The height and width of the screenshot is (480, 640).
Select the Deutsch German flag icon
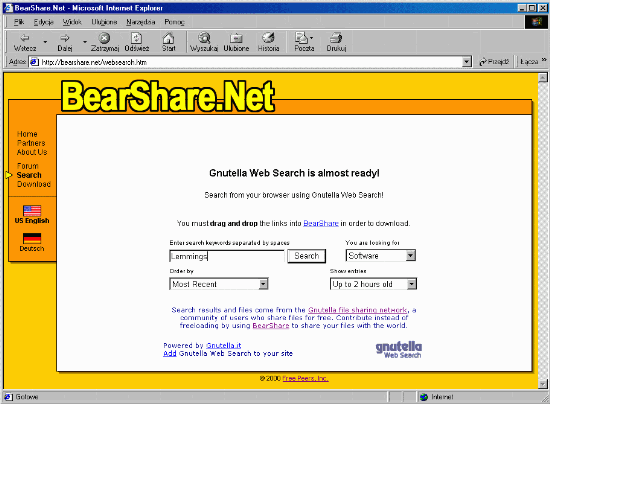pyautogui.click(x=32, y=238)
